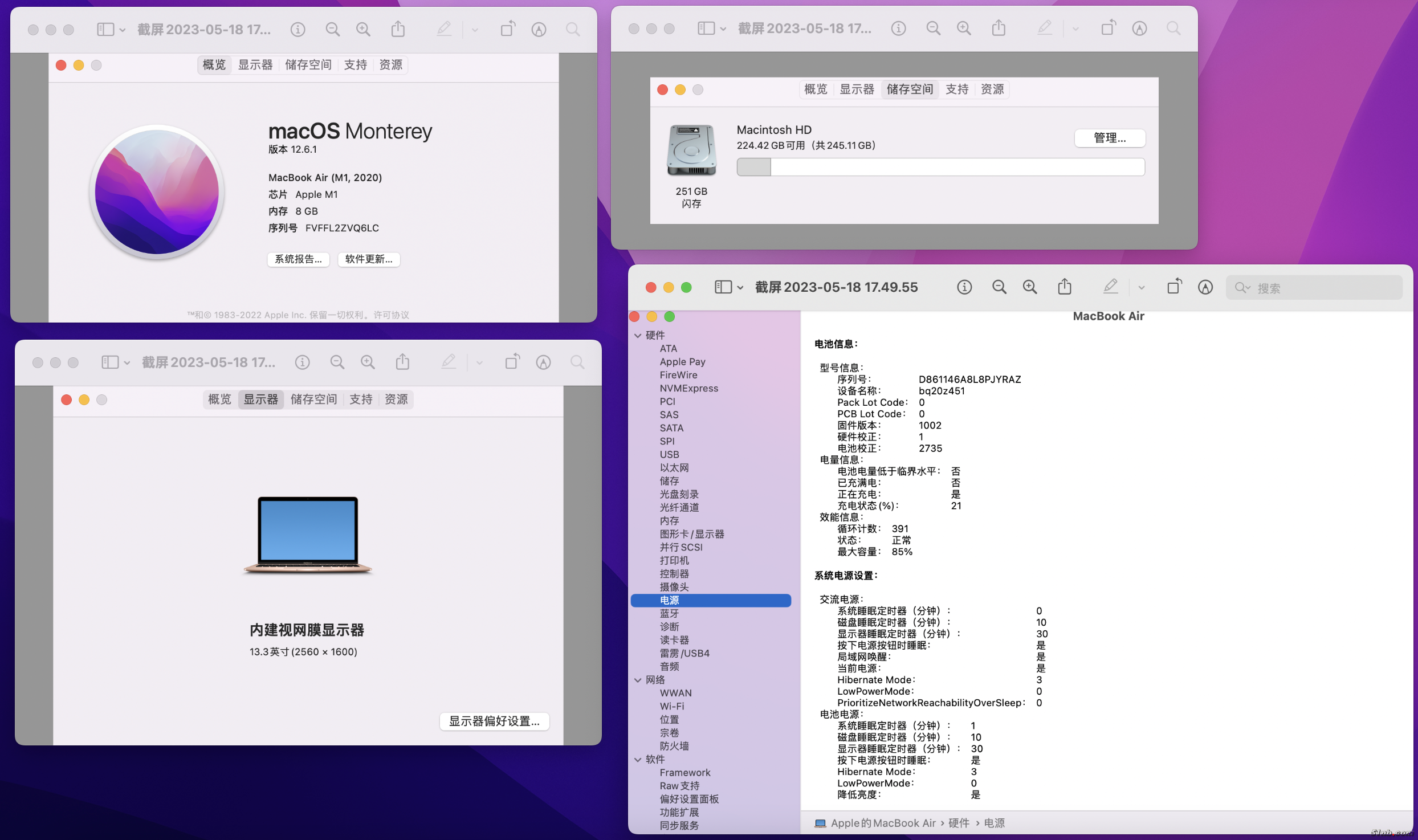Image resolution: width=1418 pixels, height=840 pixels.
Task: Open the sidebar view menu in the top-left Preview window
Action: (x=111, y=30)
